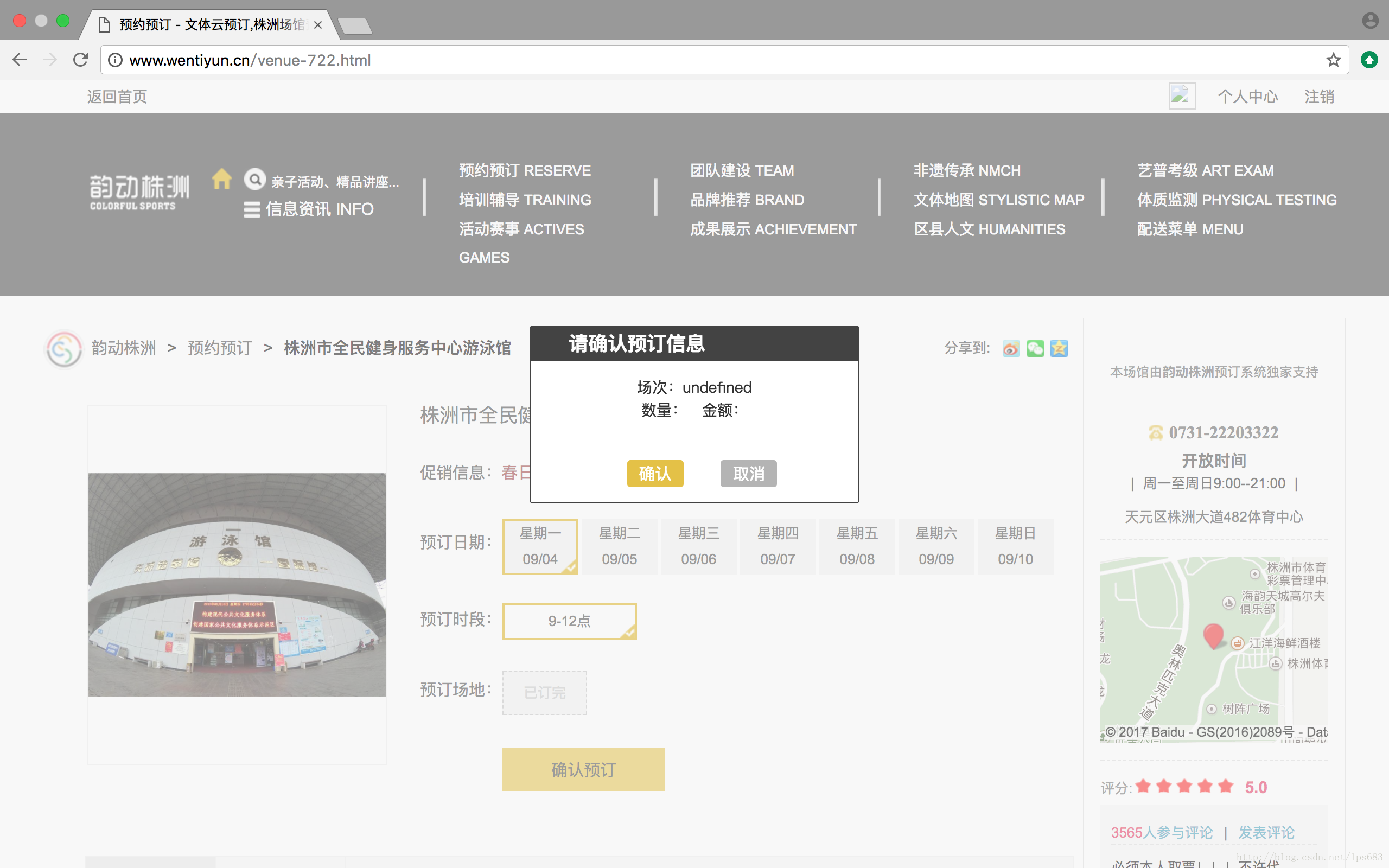The width and height of the screenshot is (1389, 868).
Task: Bookmark page with the star icon
Action: click(x=1333, y=60)
